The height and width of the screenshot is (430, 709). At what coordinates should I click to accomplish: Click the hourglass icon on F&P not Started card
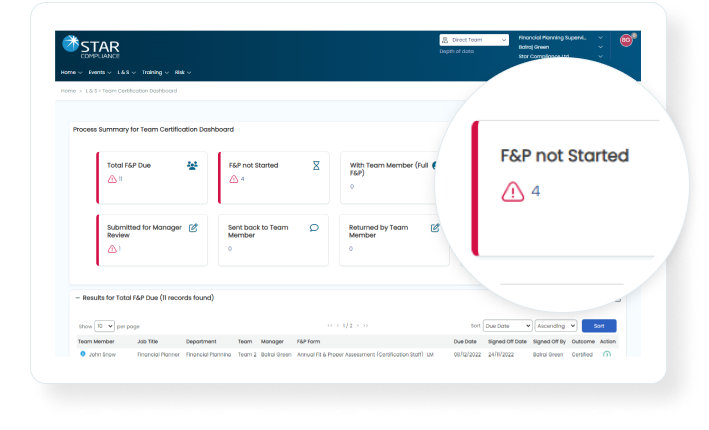[315, 165]
